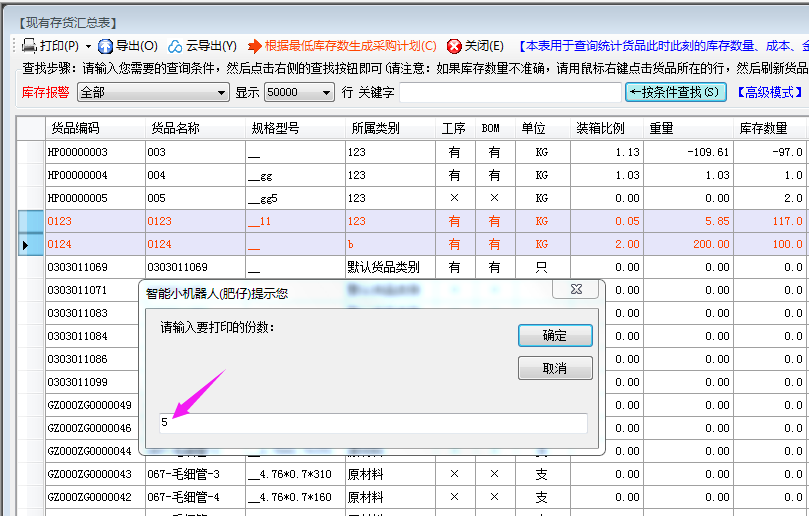
Task: Click the Export (导出) icon
Action: pos(105,46)
